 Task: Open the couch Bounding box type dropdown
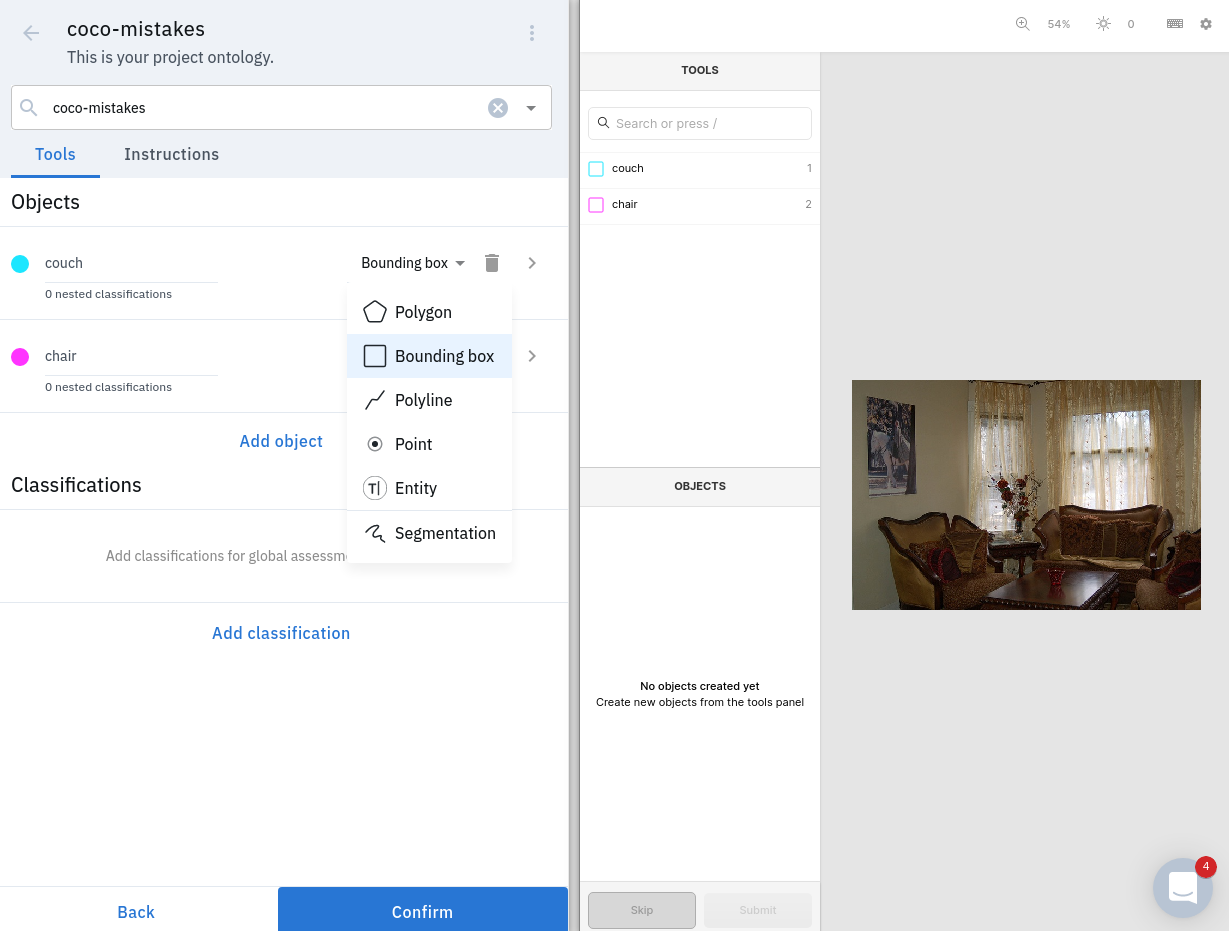tap(413, 263)
